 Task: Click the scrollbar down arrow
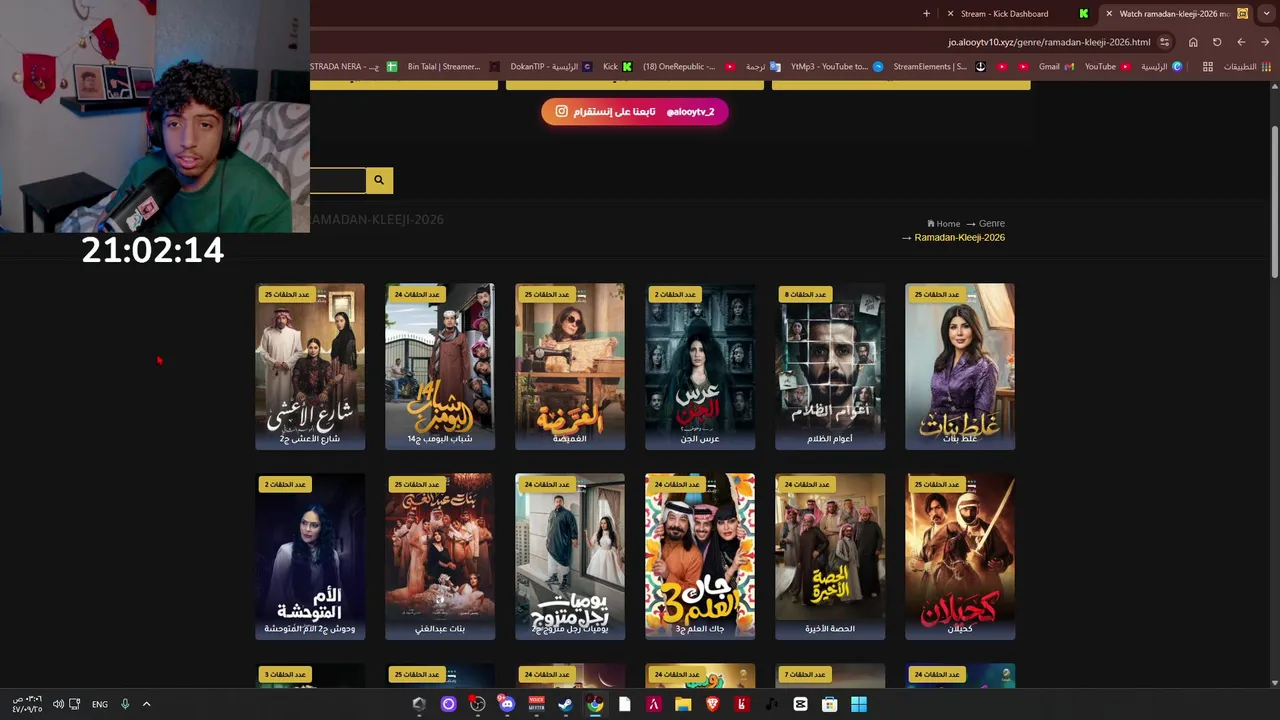click(x=1274, y=682)
